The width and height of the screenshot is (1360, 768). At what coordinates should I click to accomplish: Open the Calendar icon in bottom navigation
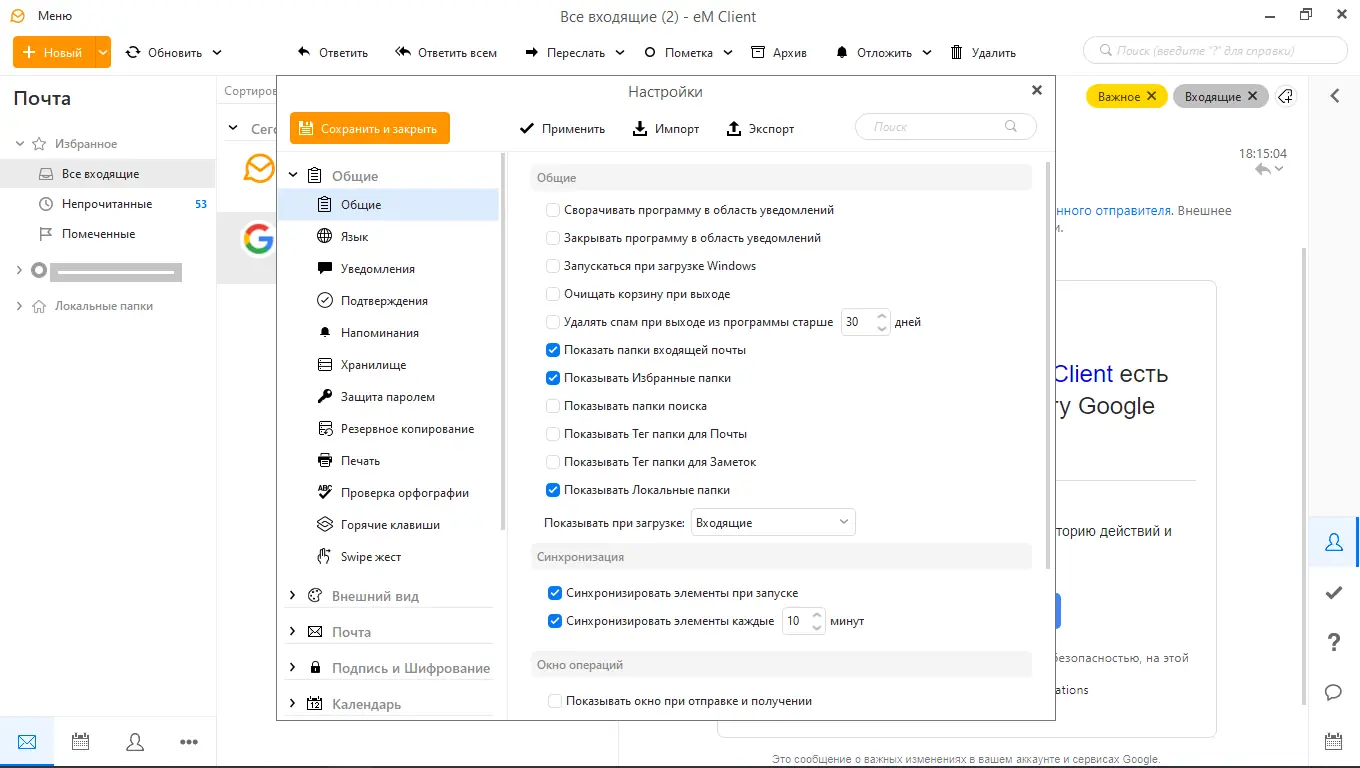81,742
